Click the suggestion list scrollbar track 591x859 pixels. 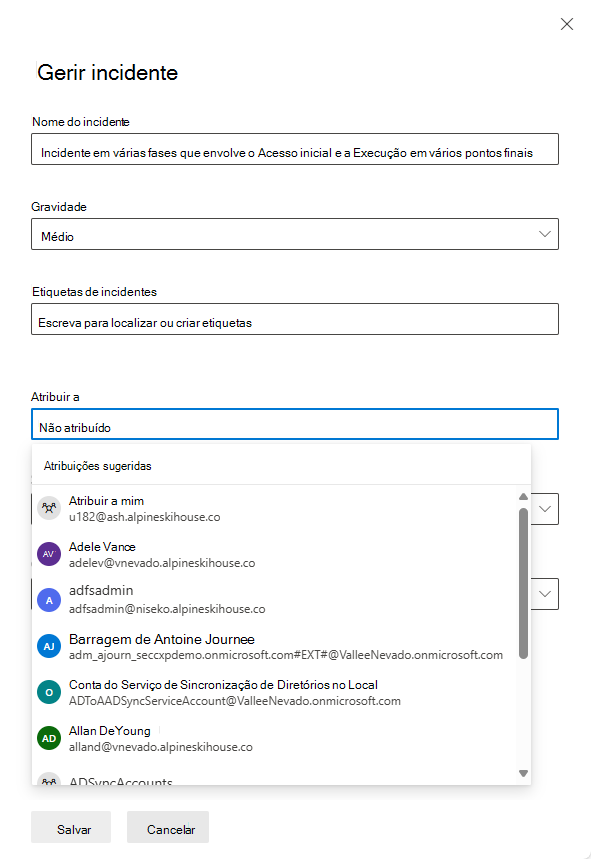tap(522, 700)
